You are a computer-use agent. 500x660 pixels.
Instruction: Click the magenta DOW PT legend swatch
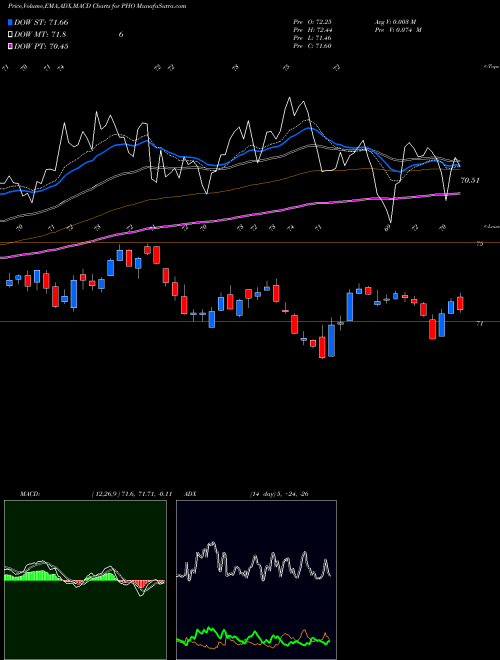[x=10, y=46]
